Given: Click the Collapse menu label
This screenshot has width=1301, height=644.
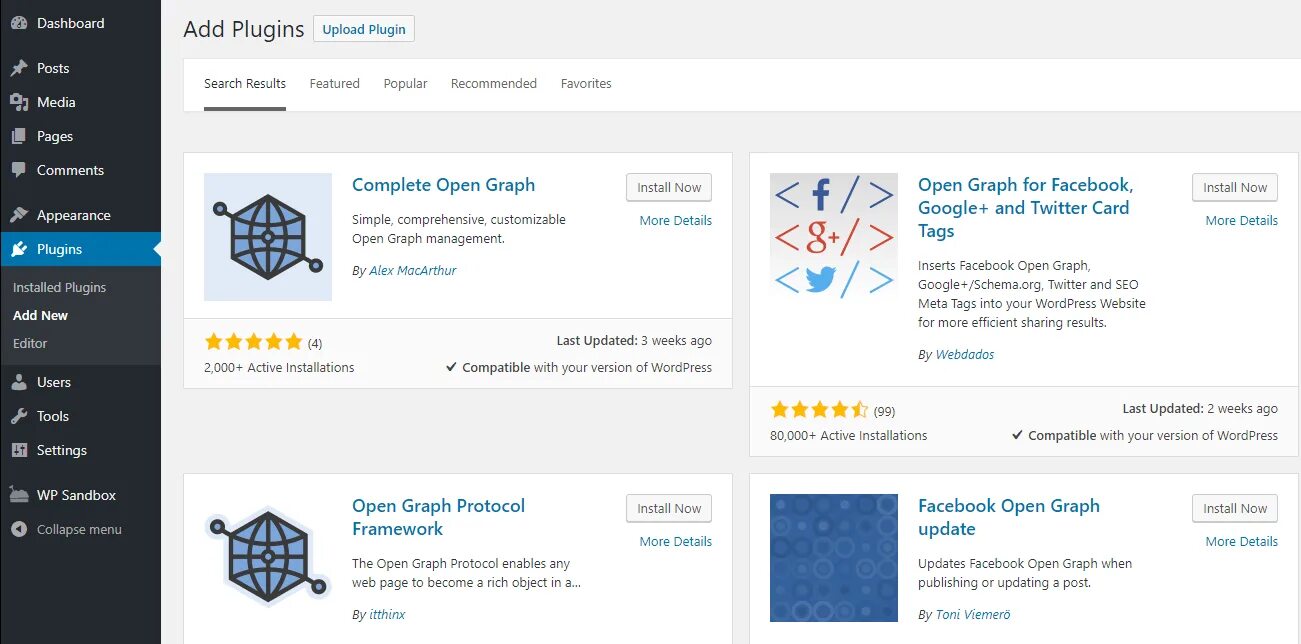Looking at the screenshot, I should pyautogui.click(x=79, y=529).
